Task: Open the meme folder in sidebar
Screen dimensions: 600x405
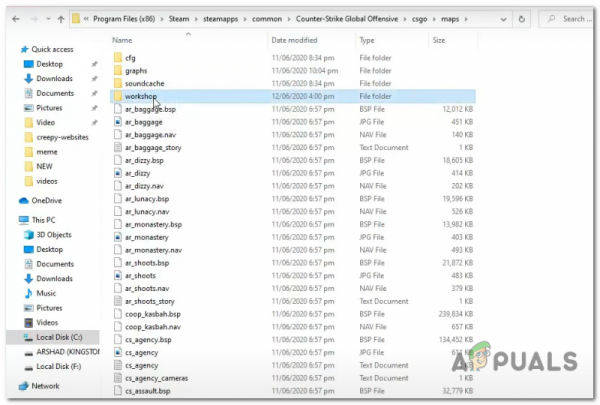Action: point(47,152)
